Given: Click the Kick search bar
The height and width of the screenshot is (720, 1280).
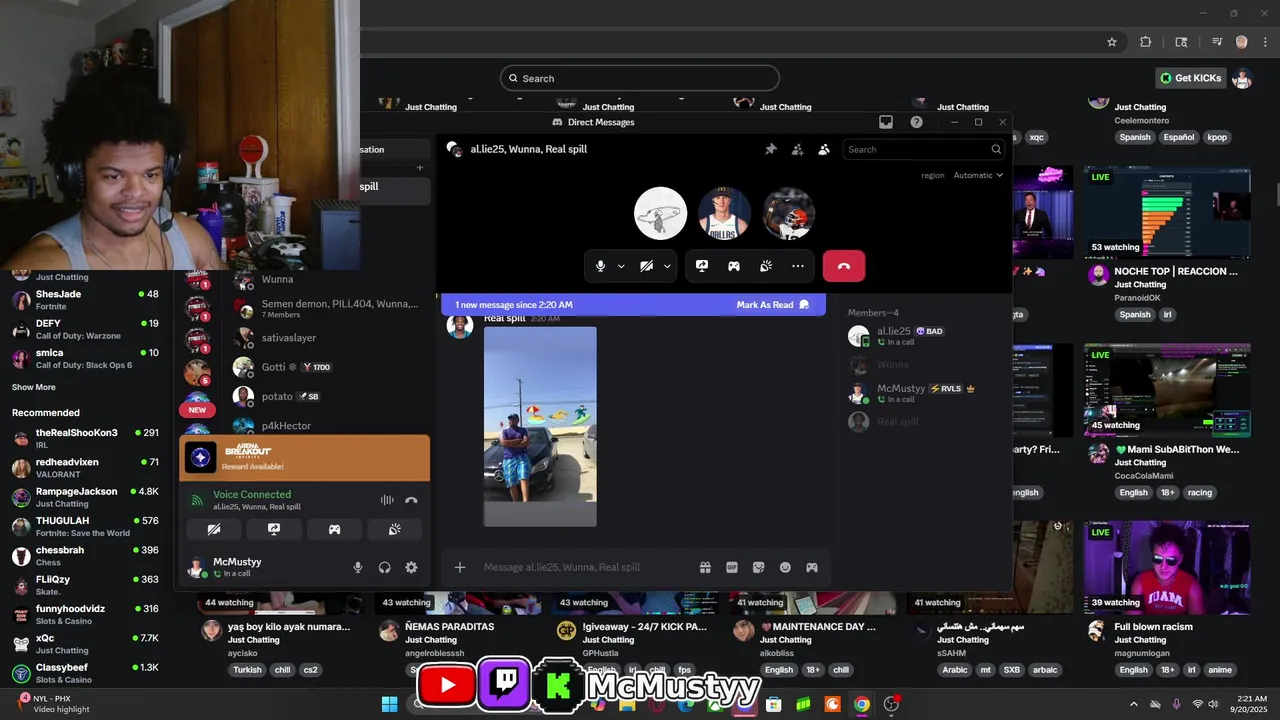Looking at the screenshot, I should (640, 78).
